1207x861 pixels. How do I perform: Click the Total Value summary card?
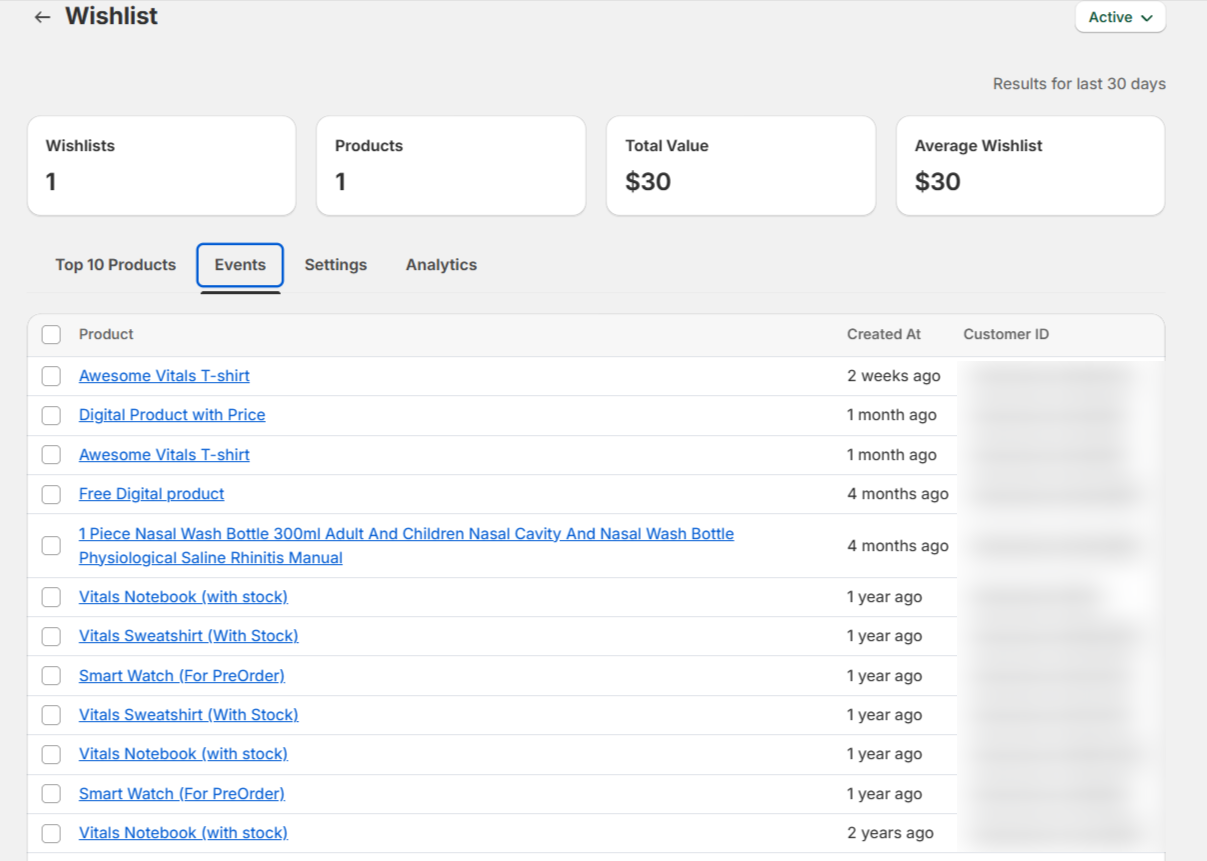coord(741,166)
